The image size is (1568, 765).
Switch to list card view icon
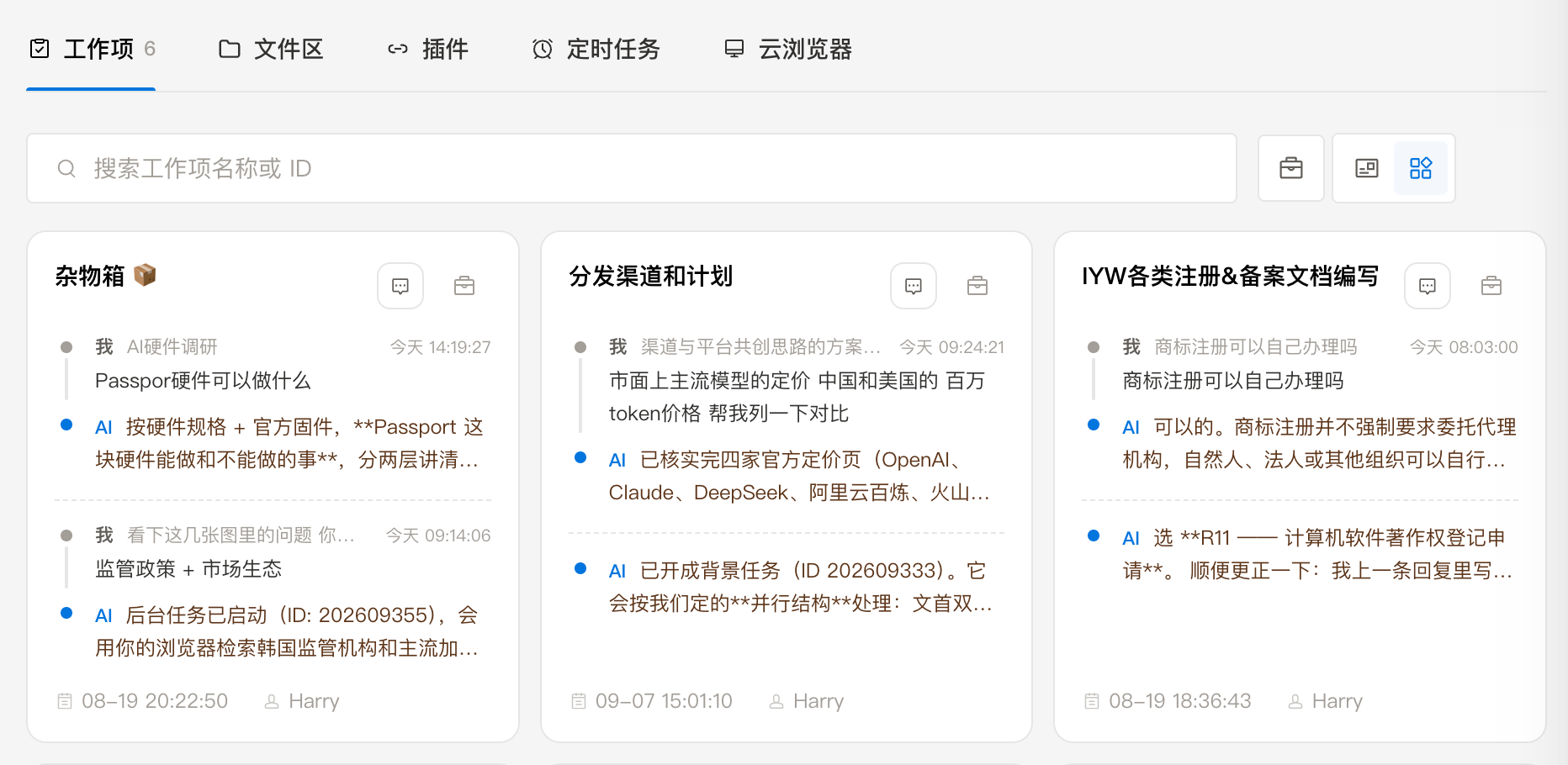tap(1367, 168)
